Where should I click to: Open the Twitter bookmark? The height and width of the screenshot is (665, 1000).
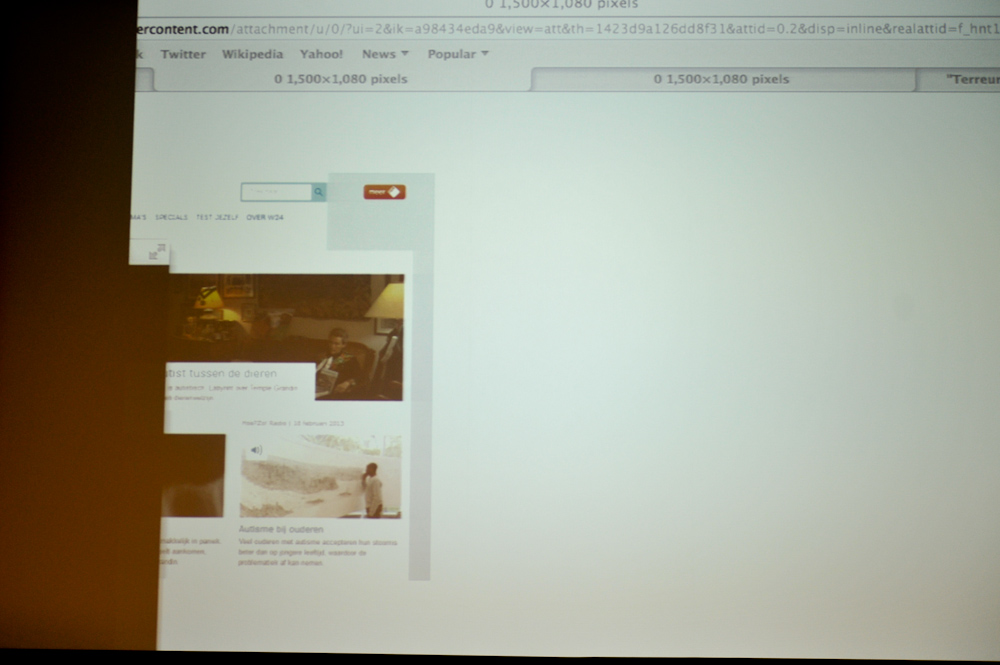183,54
